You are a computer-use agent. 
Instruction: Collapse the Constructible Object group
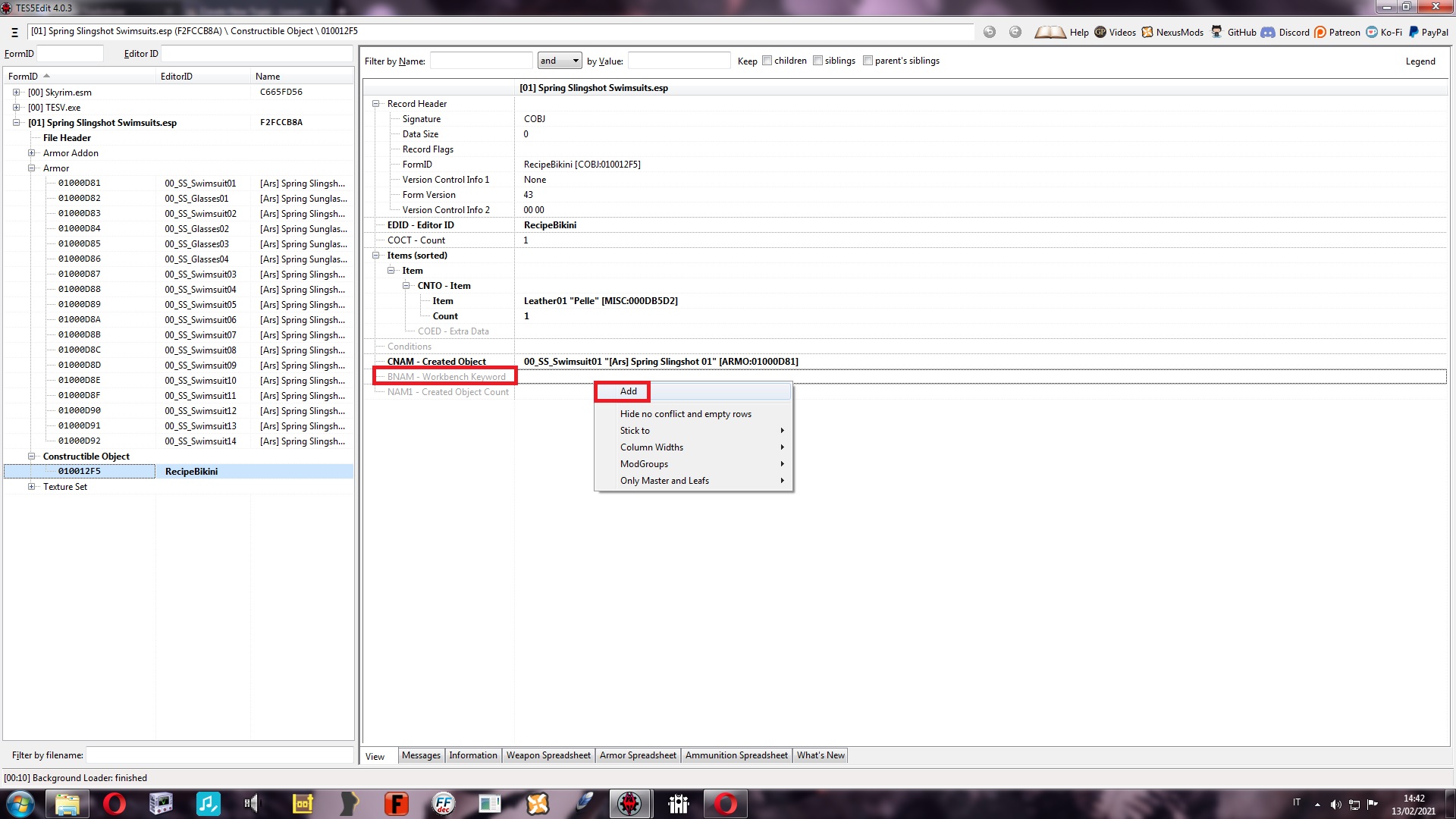tap(31, 457)
